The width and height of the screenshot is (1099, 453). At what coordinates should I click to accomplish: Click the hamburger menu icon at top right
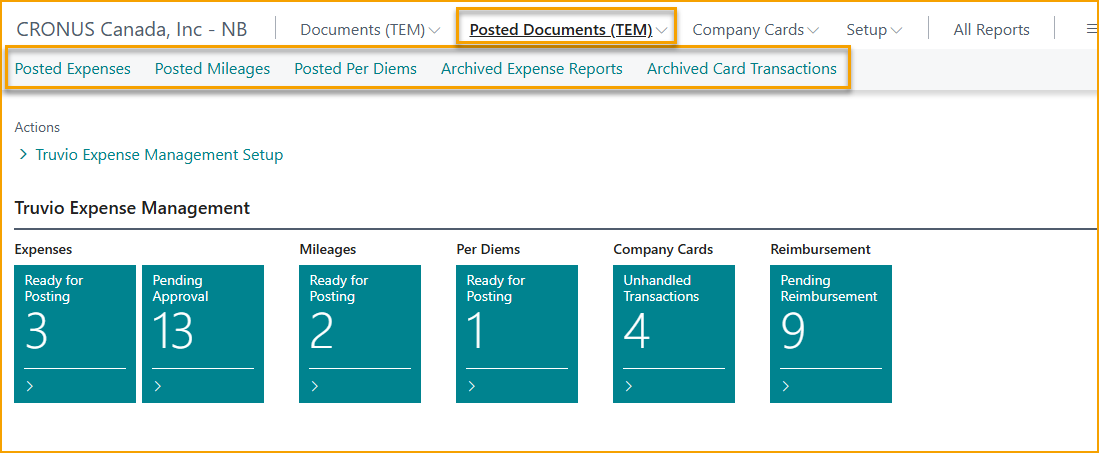1091,30
